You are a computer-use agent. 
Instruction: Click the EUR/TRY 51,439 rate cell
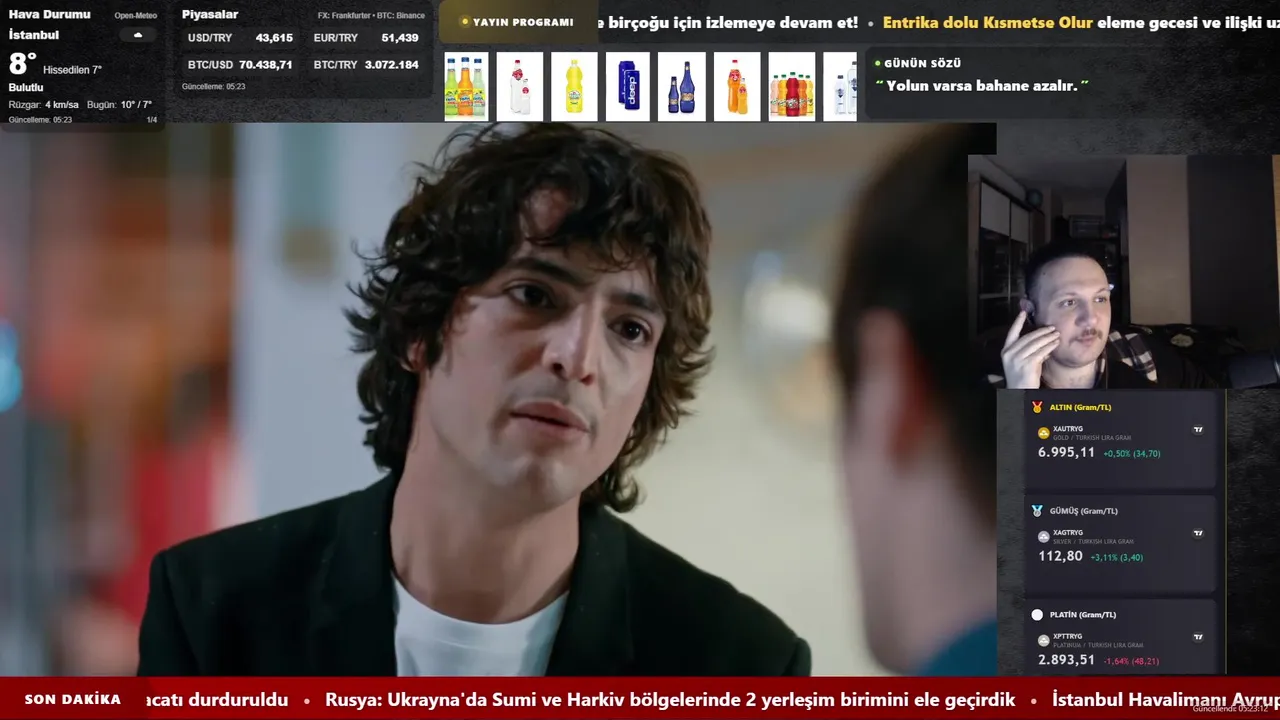[x=366, y=38]
